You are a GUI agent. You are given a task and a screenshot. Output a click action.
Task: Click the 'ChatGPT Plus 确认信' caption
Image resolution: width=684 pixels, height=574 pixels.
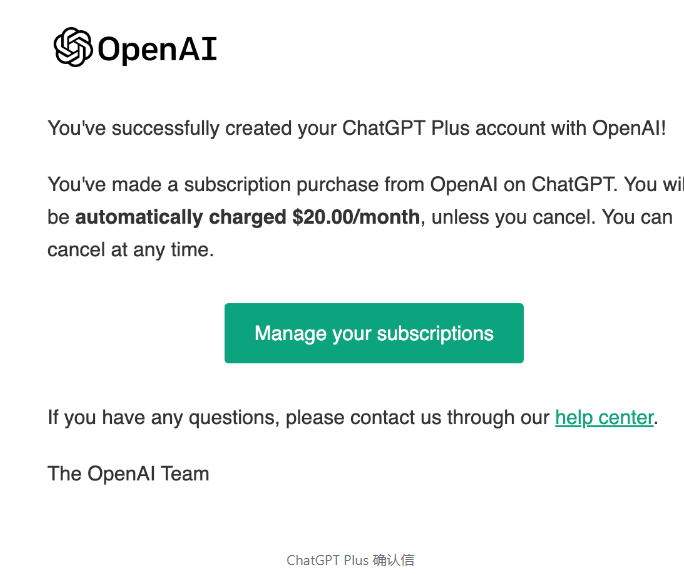point(350,560)
